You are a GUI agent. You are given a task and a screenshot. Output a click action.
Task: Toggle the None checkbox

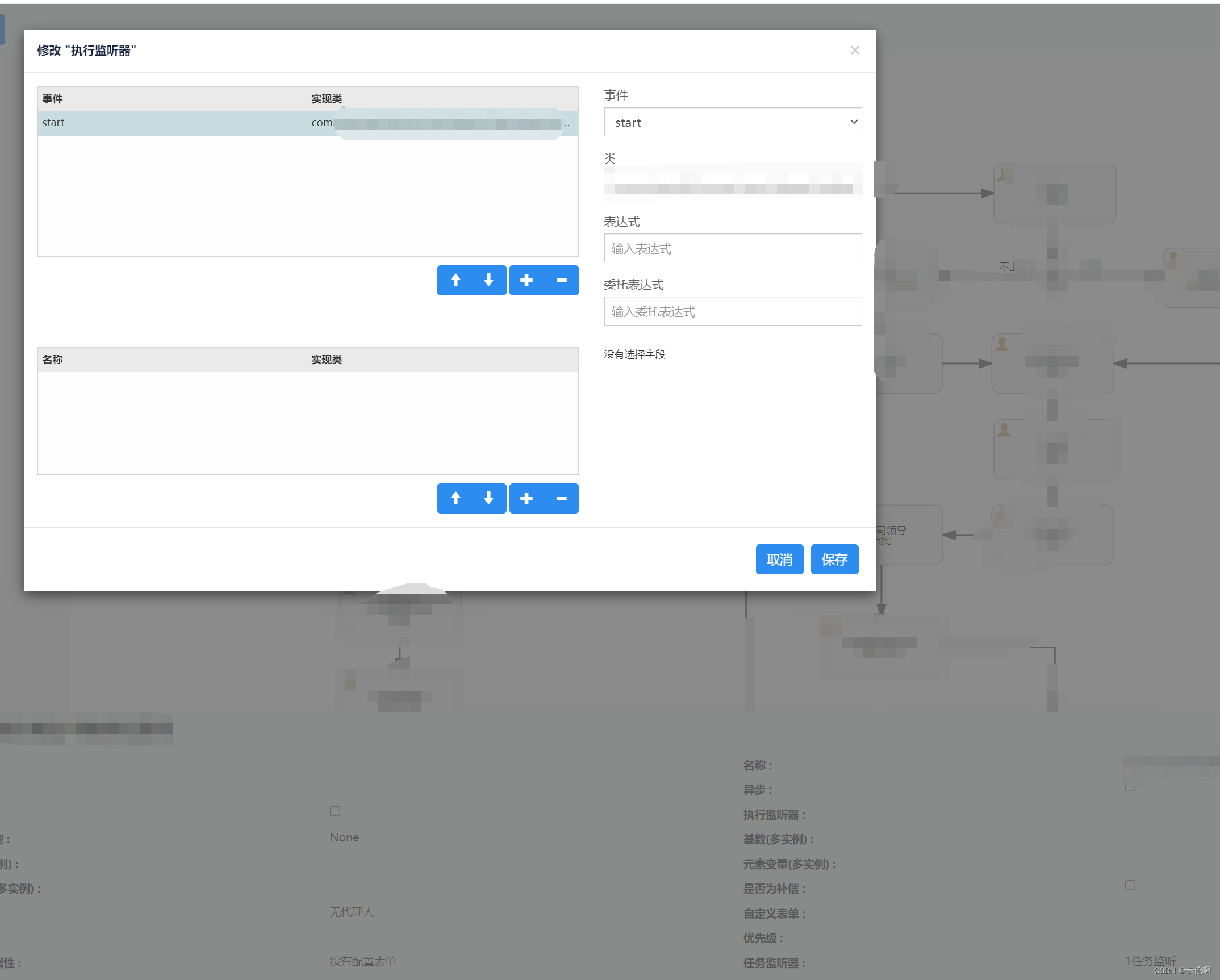(335, 811)
